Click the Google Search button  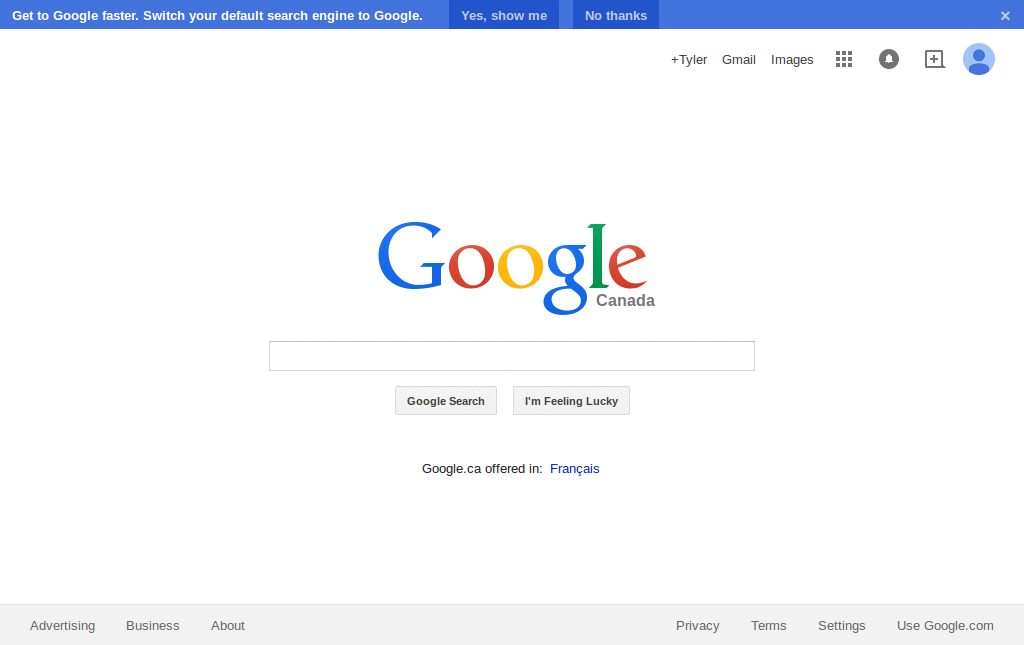coord(446,401)
